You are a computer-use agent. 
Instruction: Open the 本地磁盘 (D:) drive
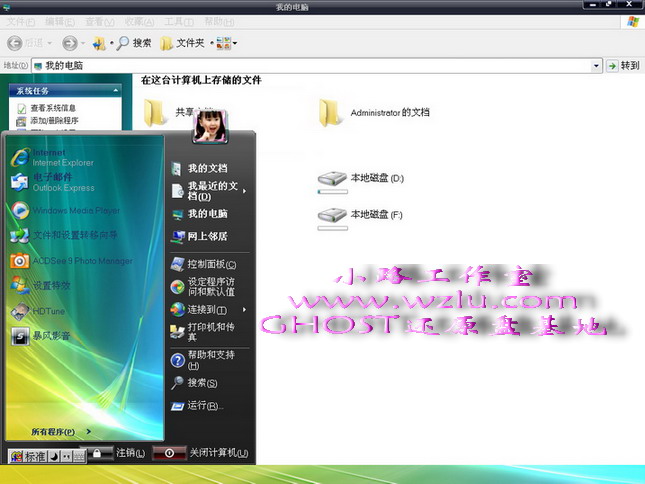pos(362,179)
